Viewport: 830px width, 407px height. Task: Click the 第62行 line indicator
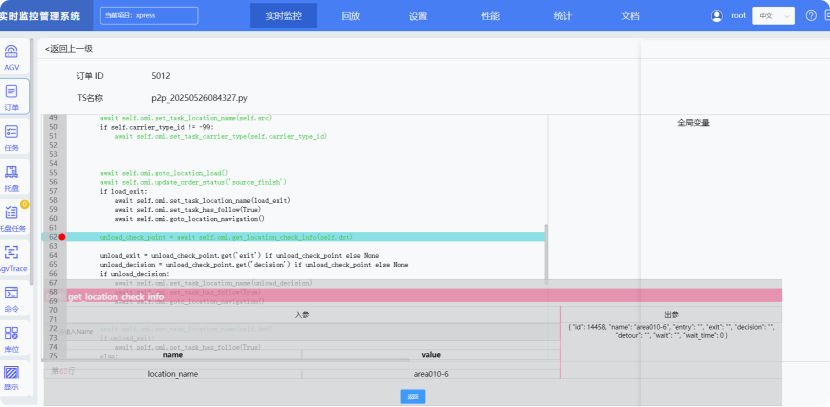63,371
